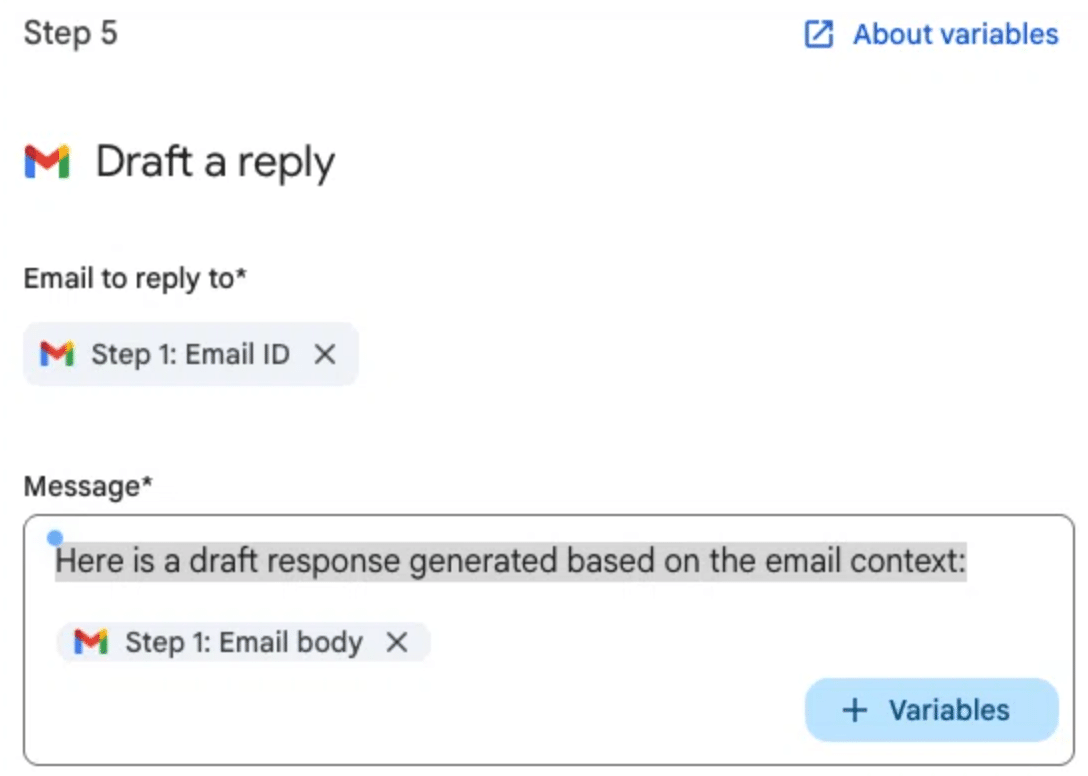
Task: Click the plus icon on Variables button
Action: point(854,710)
